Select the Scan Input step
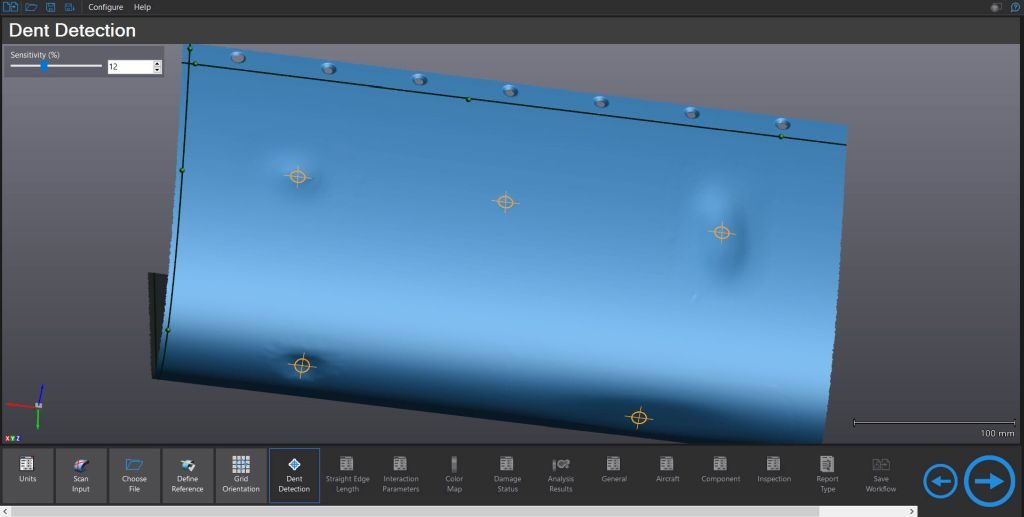 point(81,475)
